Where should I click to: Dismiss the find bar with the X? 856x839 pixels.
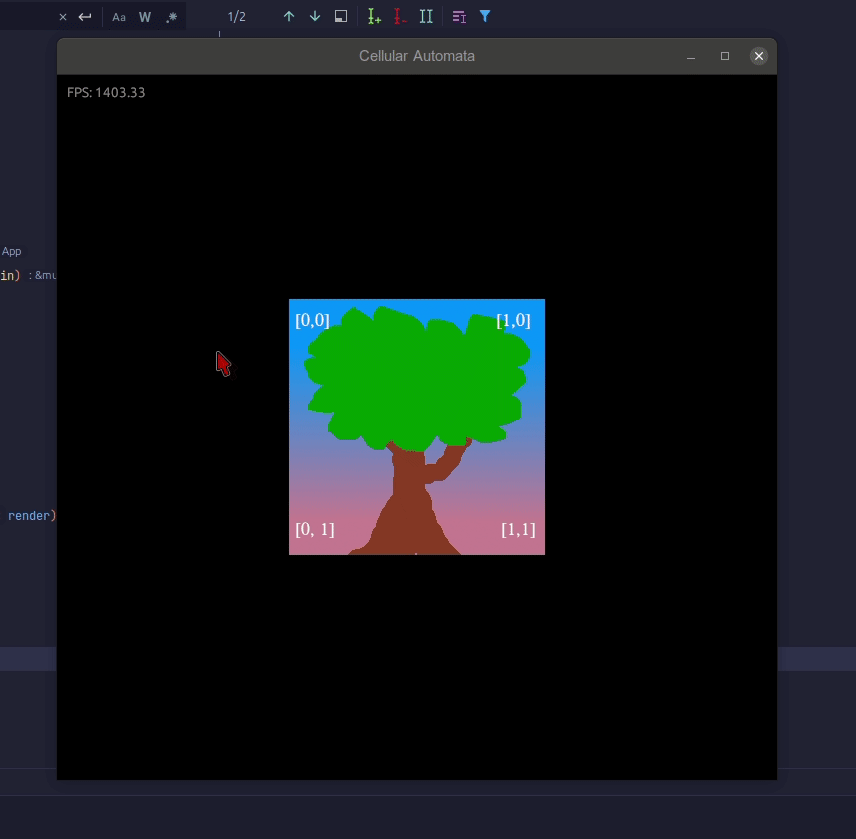(x=62, y=16)
